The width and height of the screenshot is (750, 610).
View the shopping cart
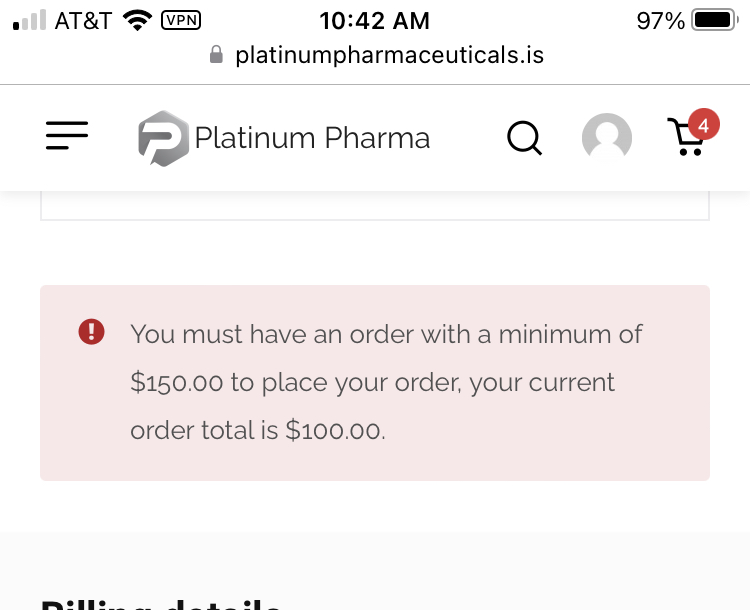686,140
